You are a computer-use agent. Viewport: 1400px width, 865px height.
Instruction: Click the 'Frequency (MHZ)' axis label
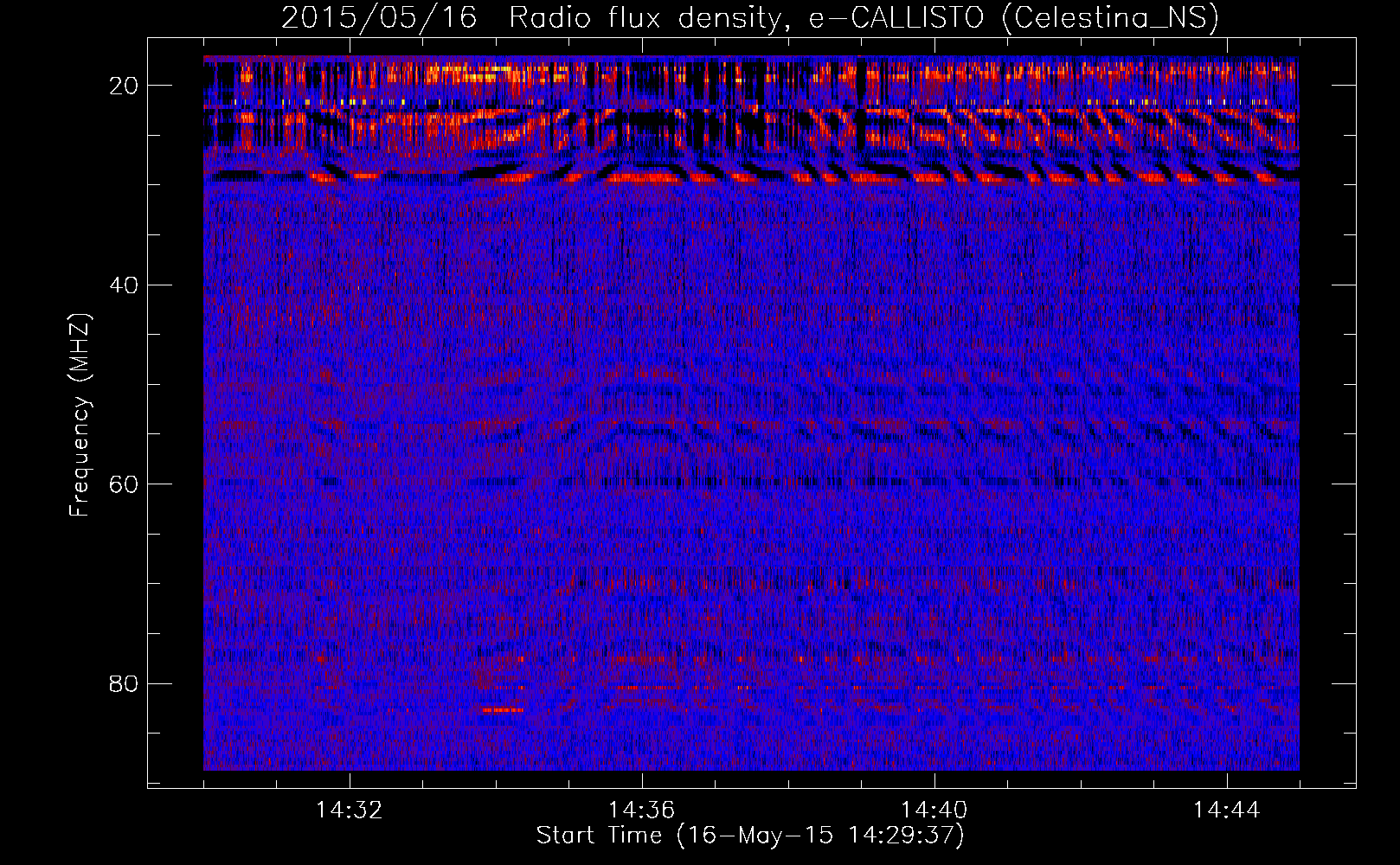point(80,415)
